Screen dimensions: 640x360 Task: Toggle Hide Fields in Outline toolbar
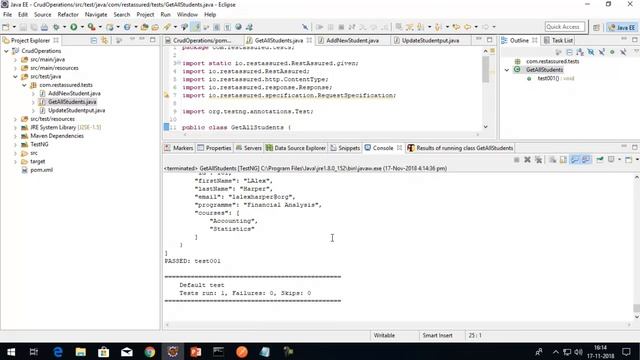(x=591, y=52)
